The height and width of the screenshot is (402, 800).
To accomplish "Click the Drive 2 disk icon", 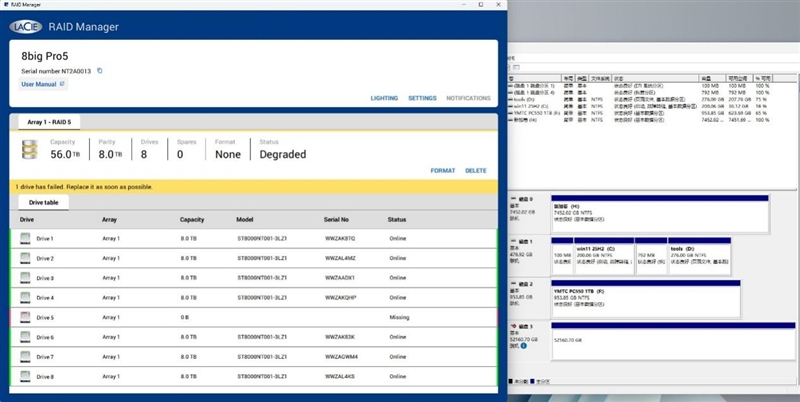I will coord(25,258).
